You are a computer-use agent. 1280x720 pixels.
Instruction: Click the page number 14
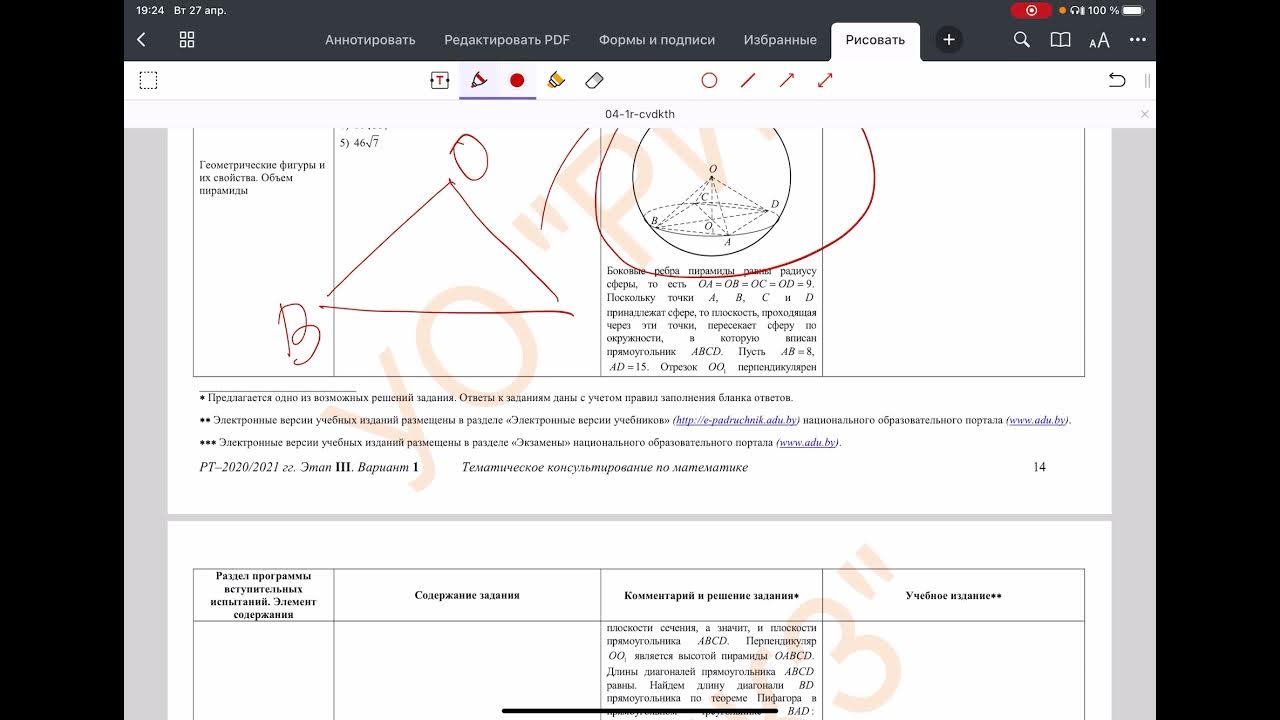pyautogui.click(x=1039, y=467)
